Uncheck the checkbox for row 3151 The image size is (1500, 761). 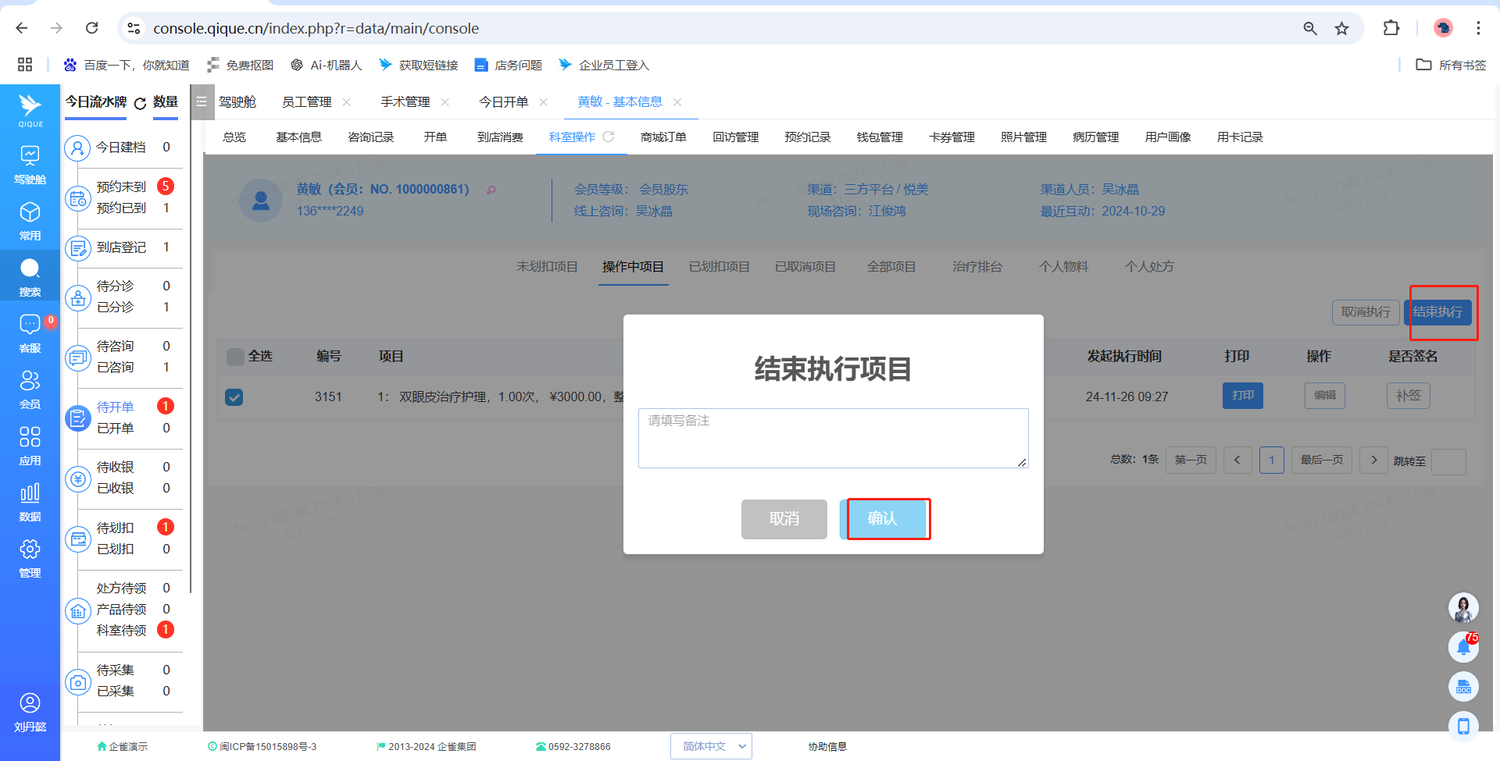point(234,397)
